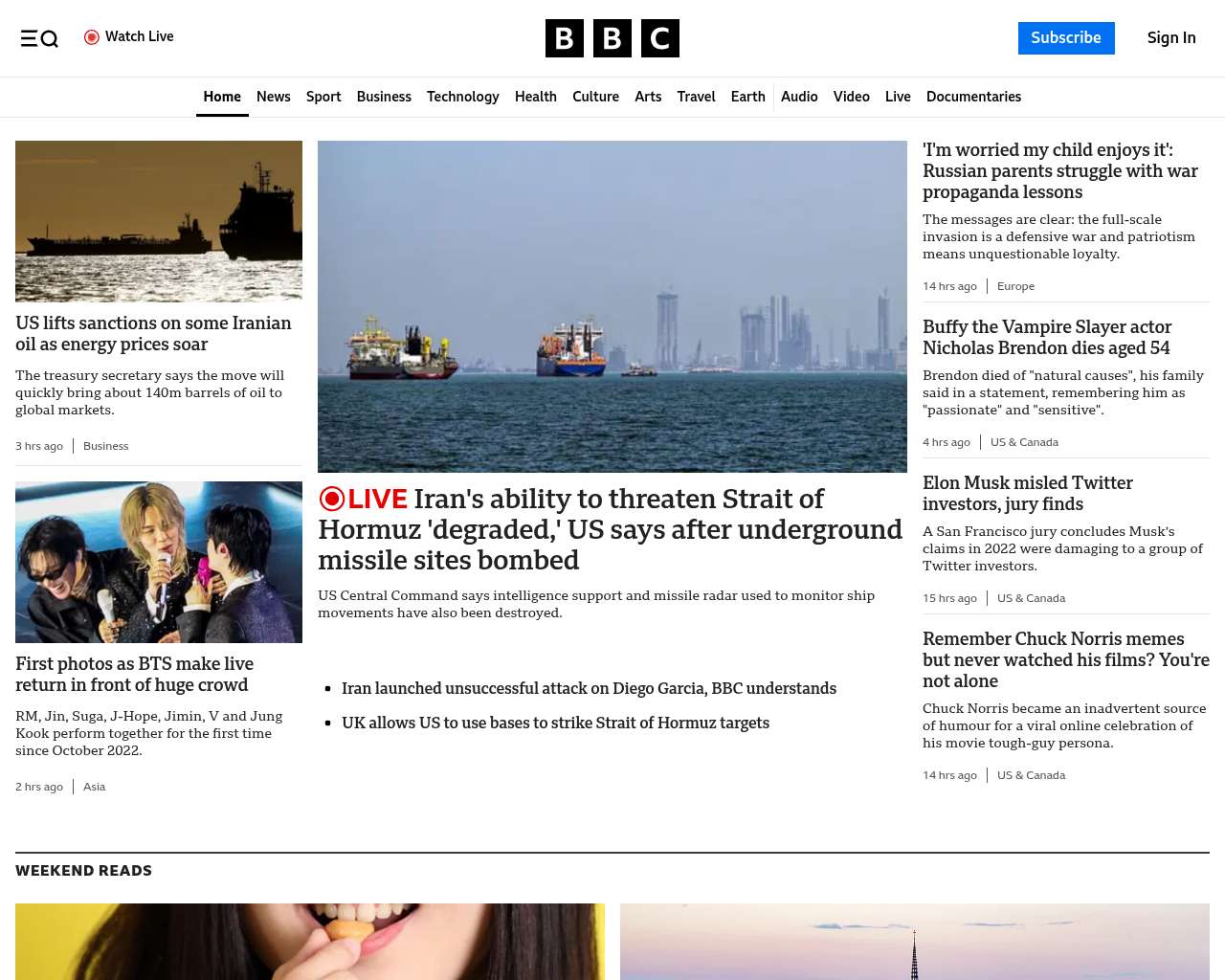
Task: Click the US Central Command summary text
Action: [596, 604]
